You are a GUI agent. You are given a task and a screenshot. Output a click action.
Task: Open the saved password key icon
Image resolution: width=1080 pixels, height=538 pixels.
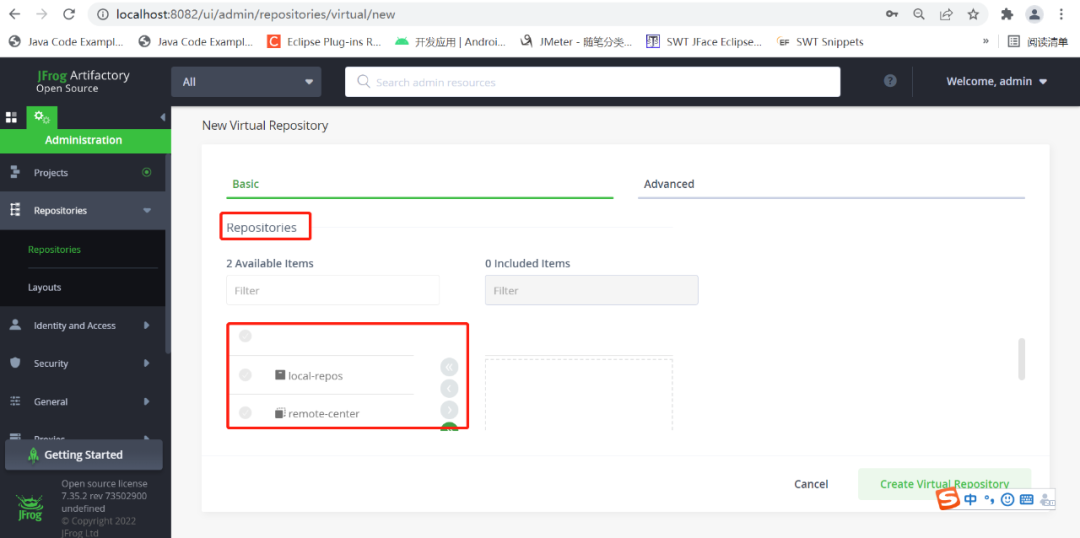click(x=891, y=14)
